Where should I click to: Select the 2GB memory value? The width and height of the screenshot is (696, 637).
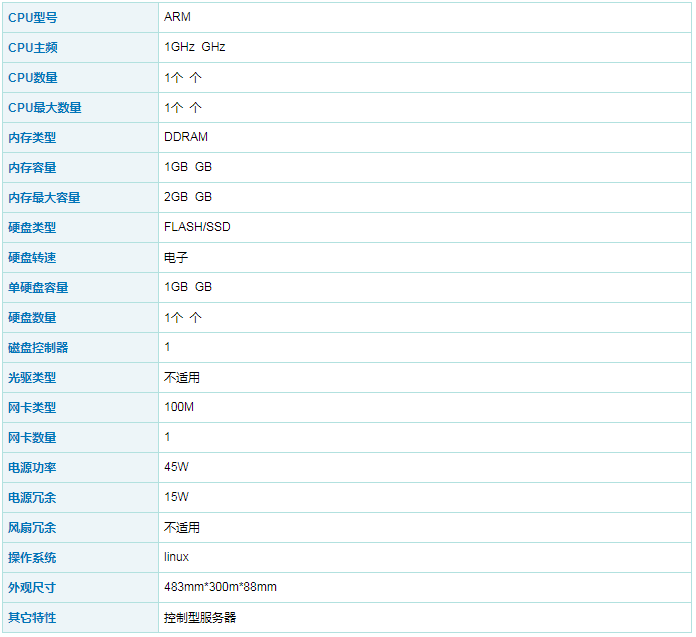(x=176, y=197)
